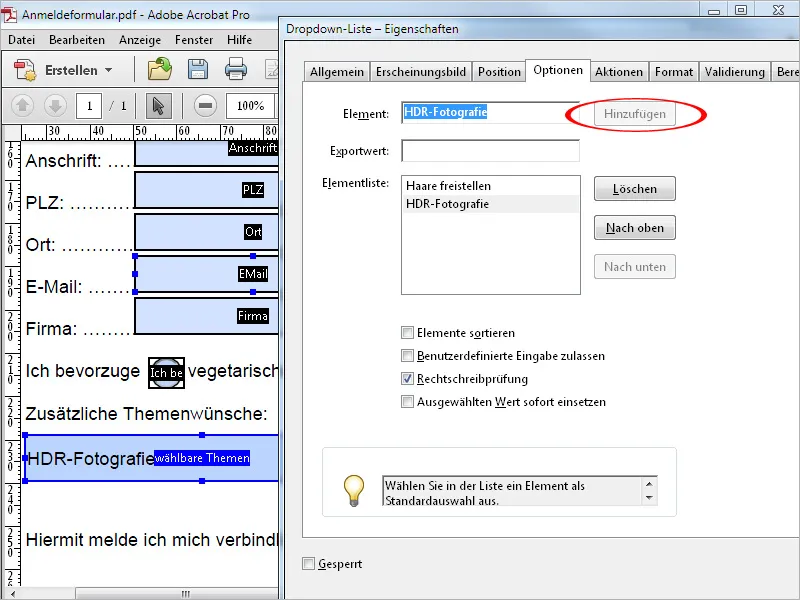Click the 100% zoom field

pos(251,106)
